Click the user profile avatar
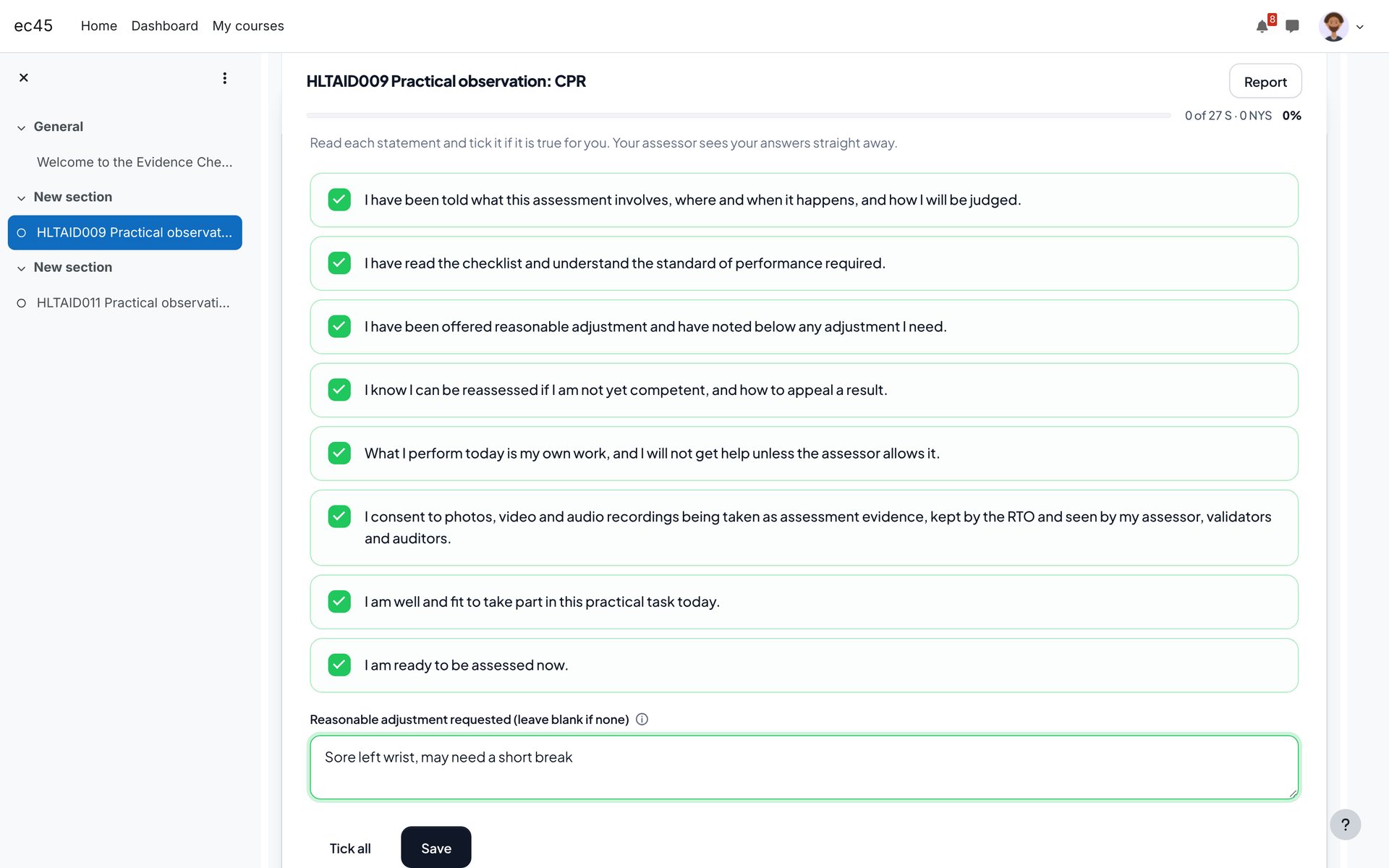The width and height of the screenshot is (1389, 868). coord(1333,27)
